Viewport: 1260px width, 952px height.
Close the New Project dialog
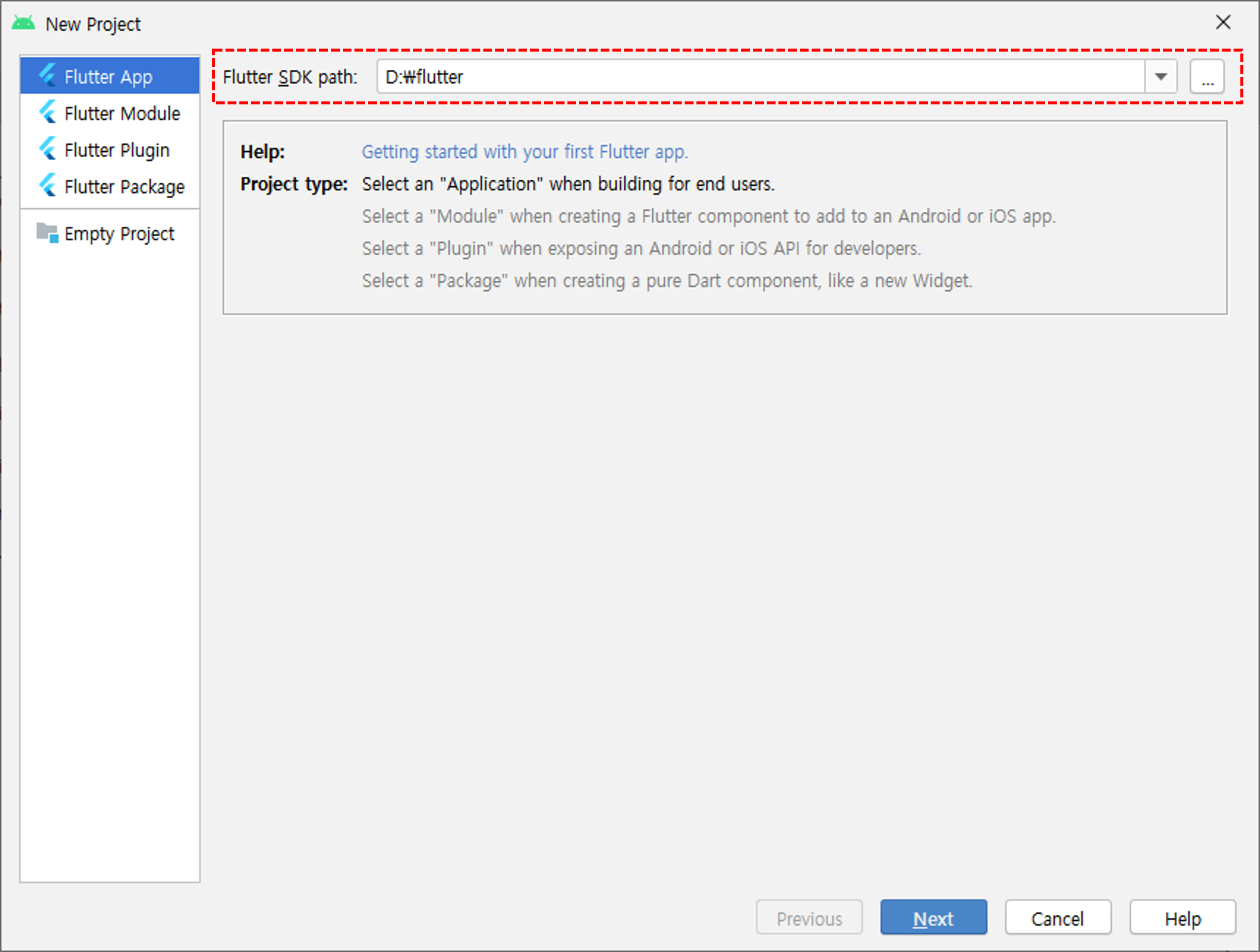tap(1222, 23)
